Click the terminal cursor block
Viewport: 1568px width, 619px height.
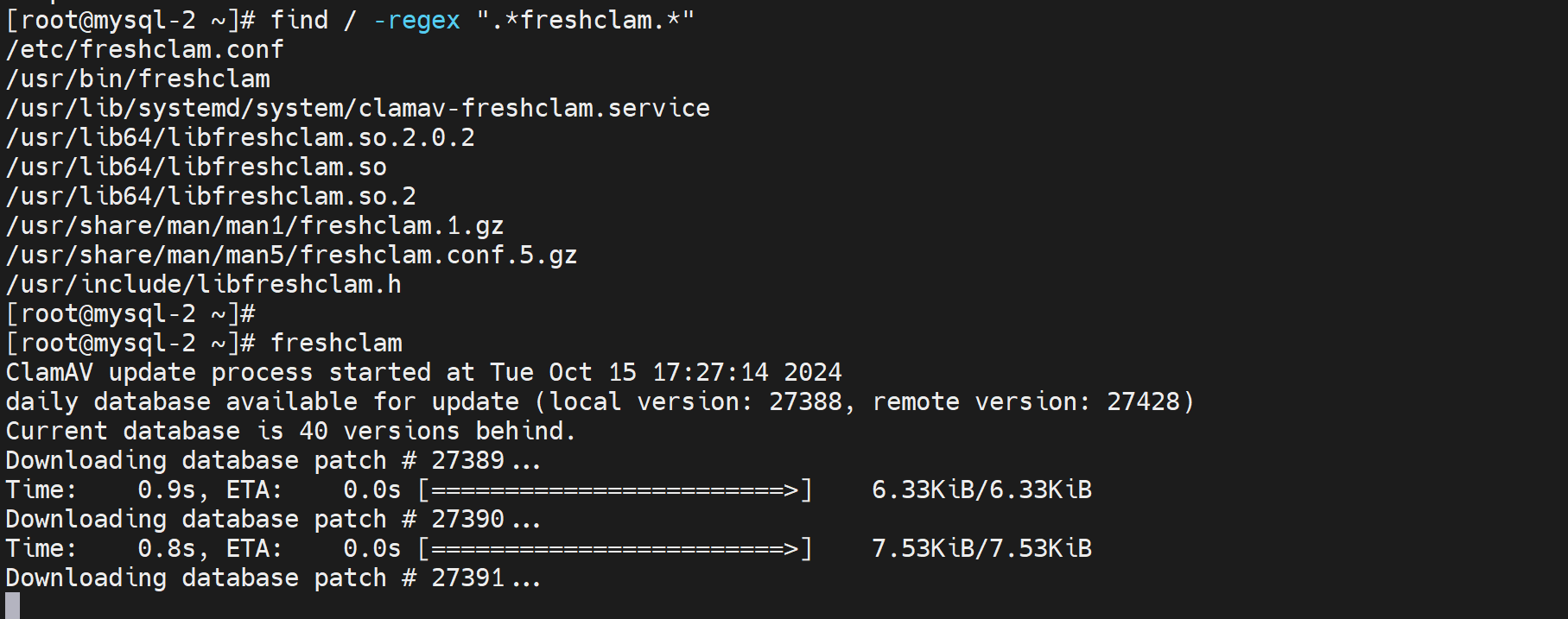point(13,604)
